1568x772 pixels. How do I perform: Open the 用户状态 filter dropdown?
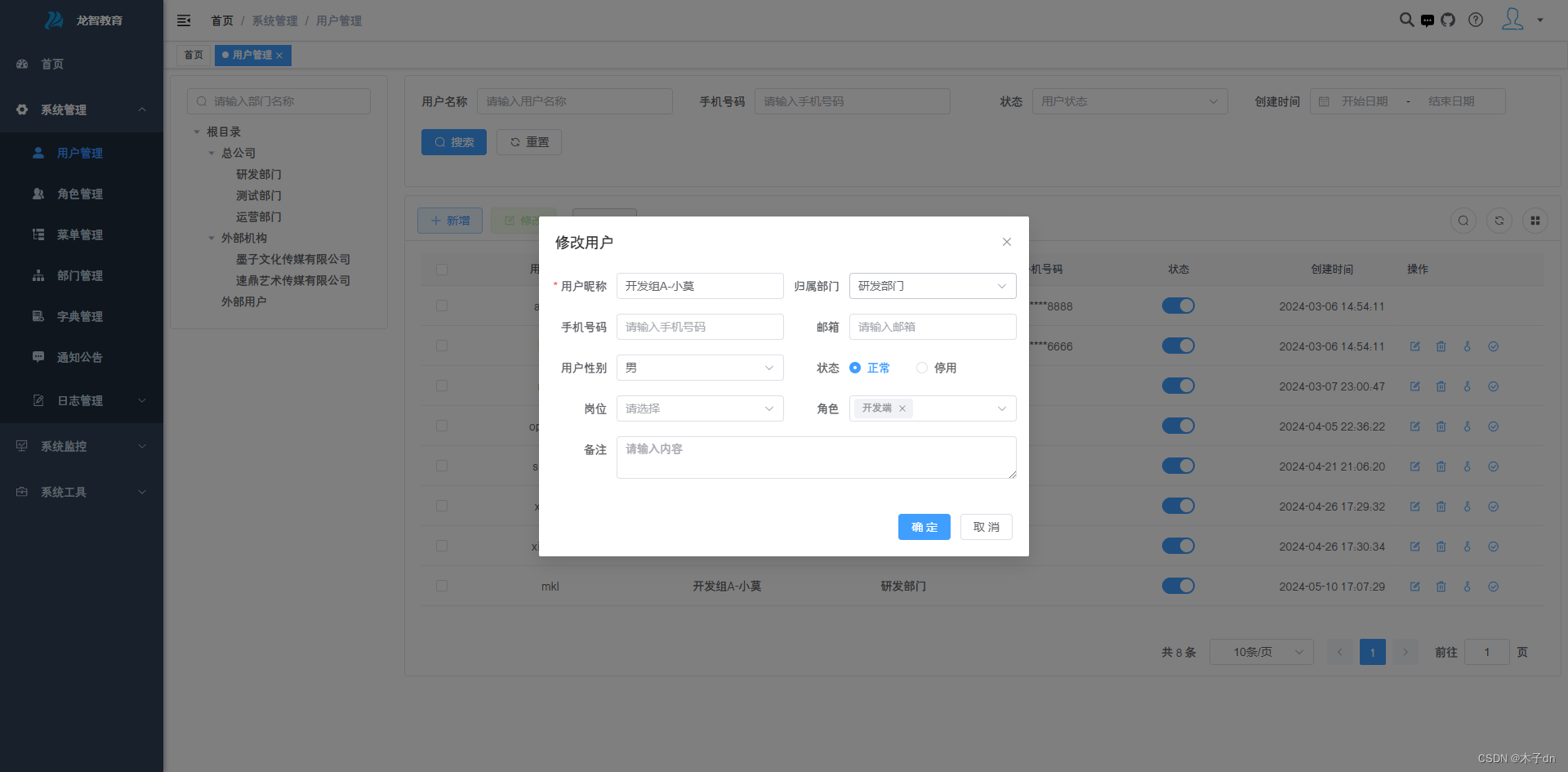point(1129,101)
